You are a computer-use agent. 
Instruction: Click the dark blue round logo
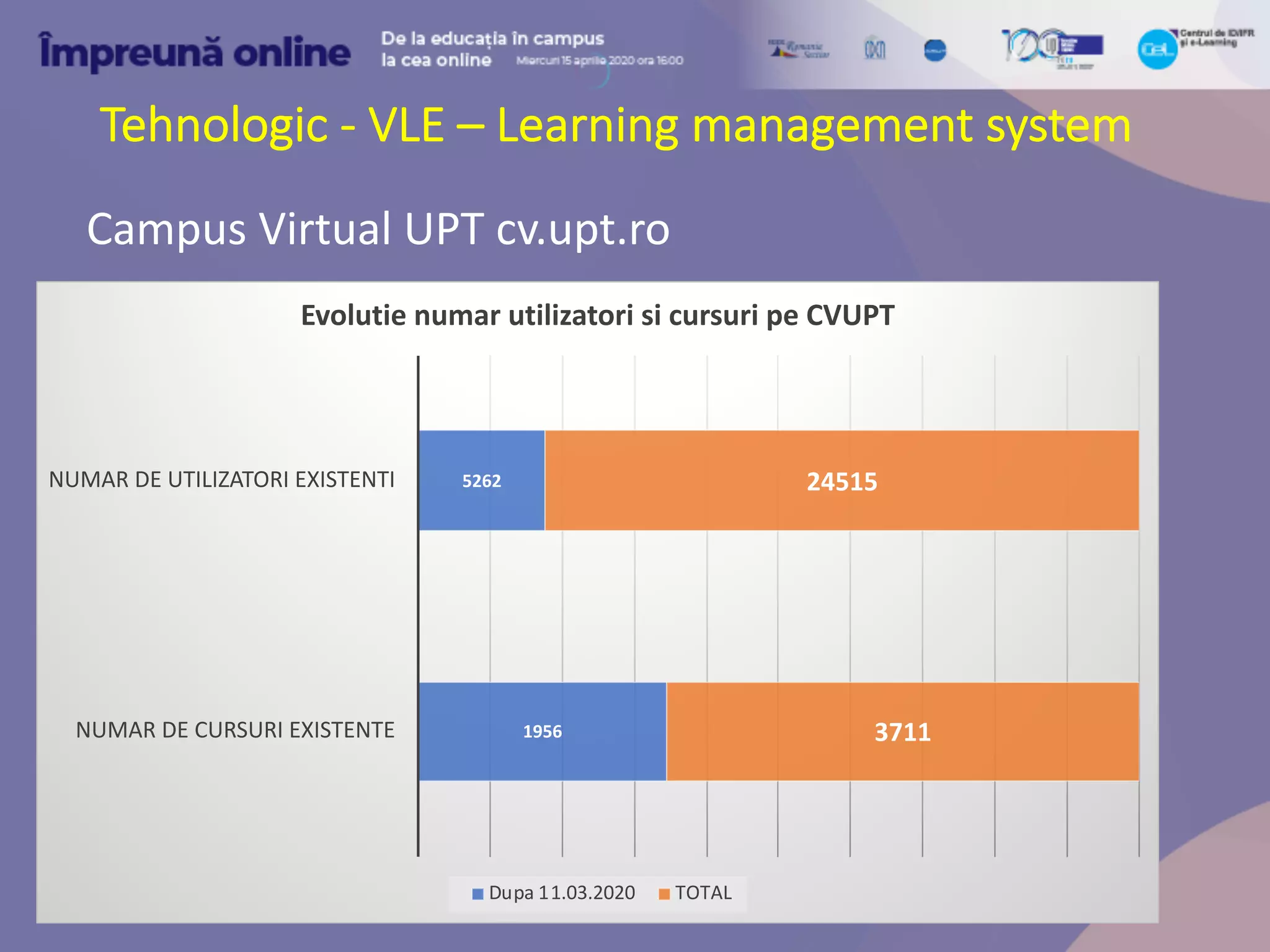[935, 50]
